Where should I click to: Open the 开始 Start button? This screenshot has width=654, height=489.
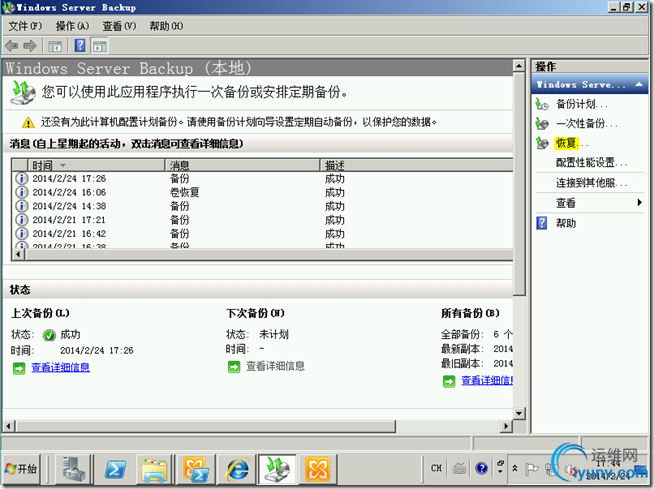click(x=21, y=469)
